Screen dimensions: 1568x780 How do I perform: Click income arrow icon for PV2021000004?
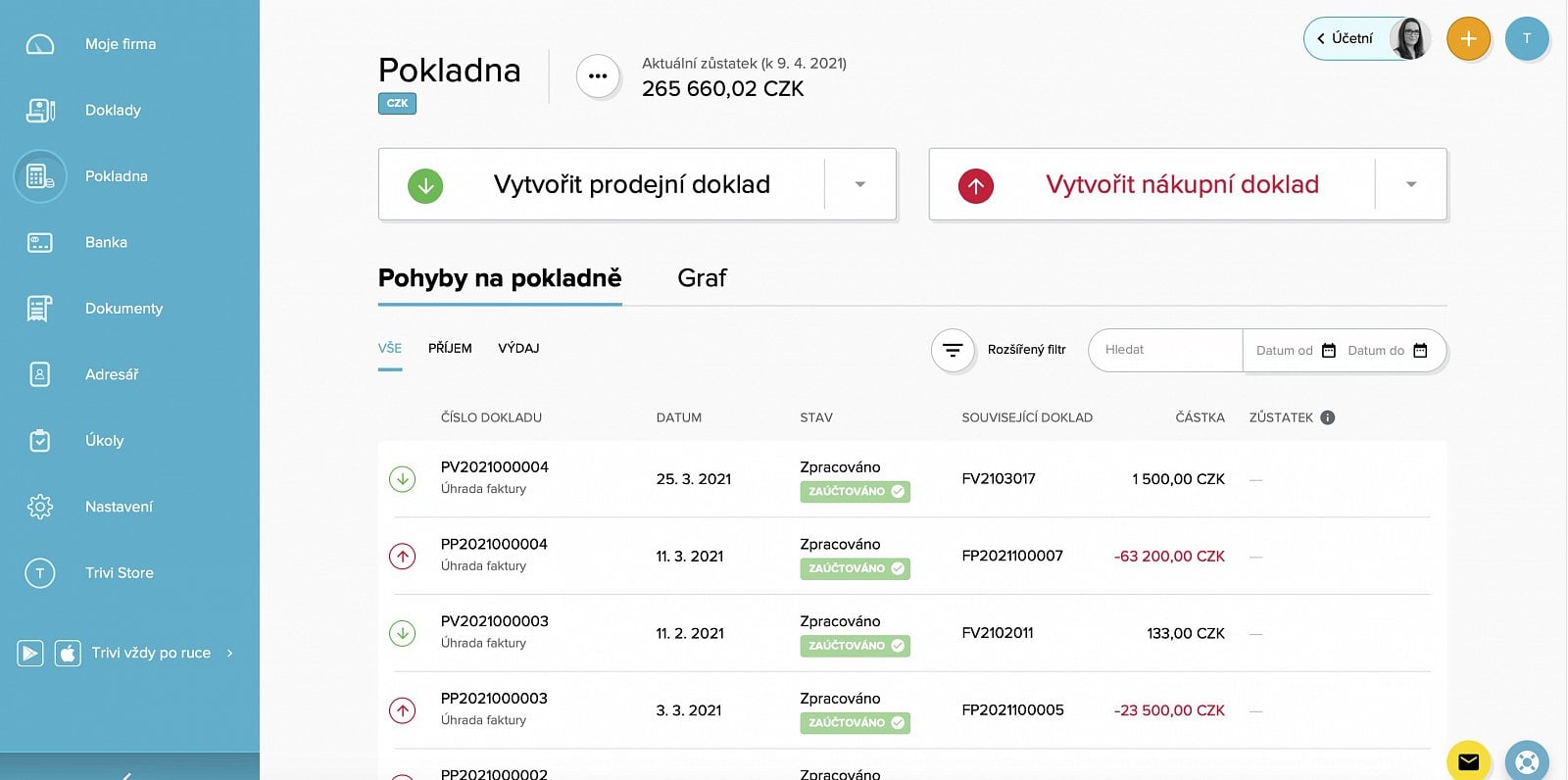[403, 479]
